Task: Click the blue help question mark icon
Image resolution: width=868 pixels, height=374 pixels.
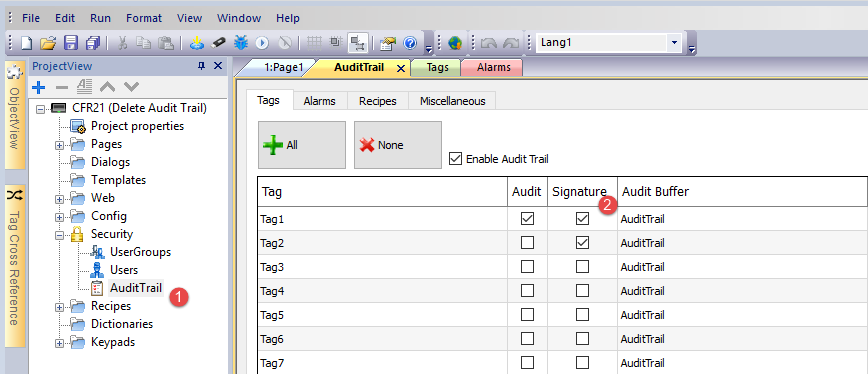Action: click(x=410, y=43)
